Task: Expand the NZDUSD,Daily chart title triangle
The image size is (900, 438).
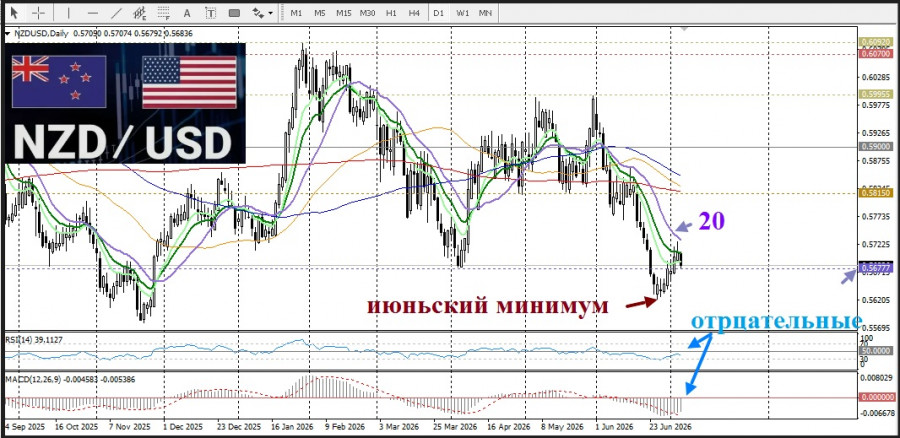Action: (7, 34)
